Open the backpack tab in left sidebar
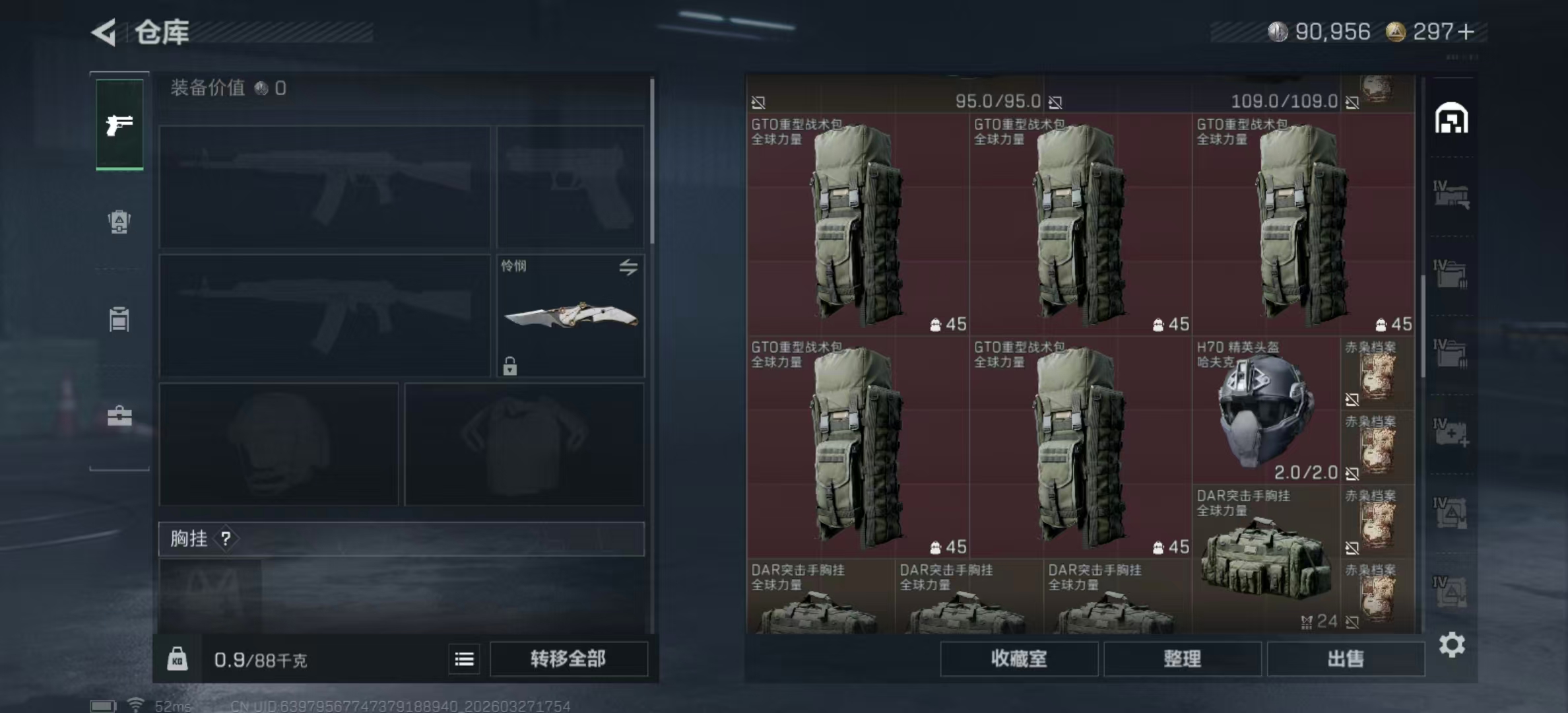 click(x=119, y=222)
